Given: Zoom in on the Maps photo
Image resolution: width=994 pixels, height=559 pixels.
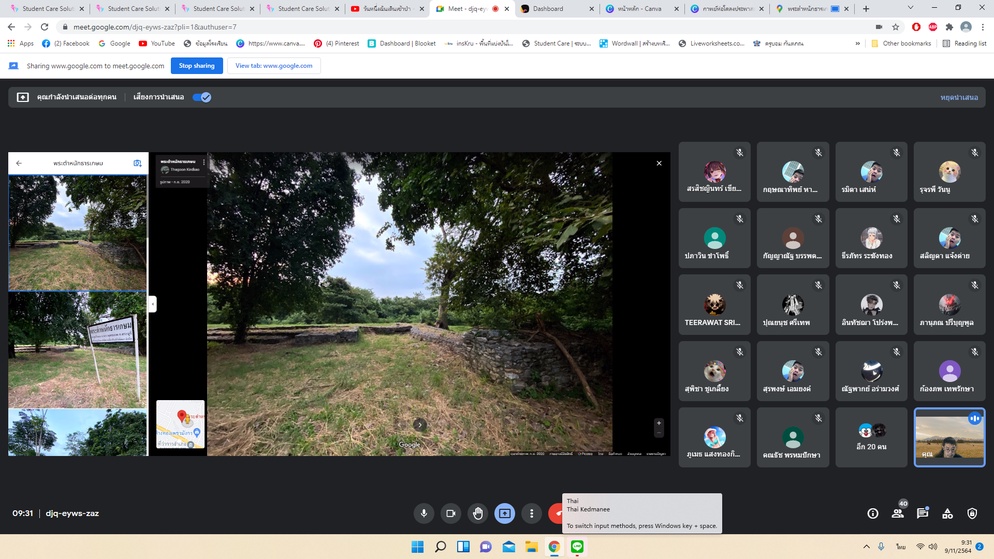Looking at the screenshot, I should (659, 423).
